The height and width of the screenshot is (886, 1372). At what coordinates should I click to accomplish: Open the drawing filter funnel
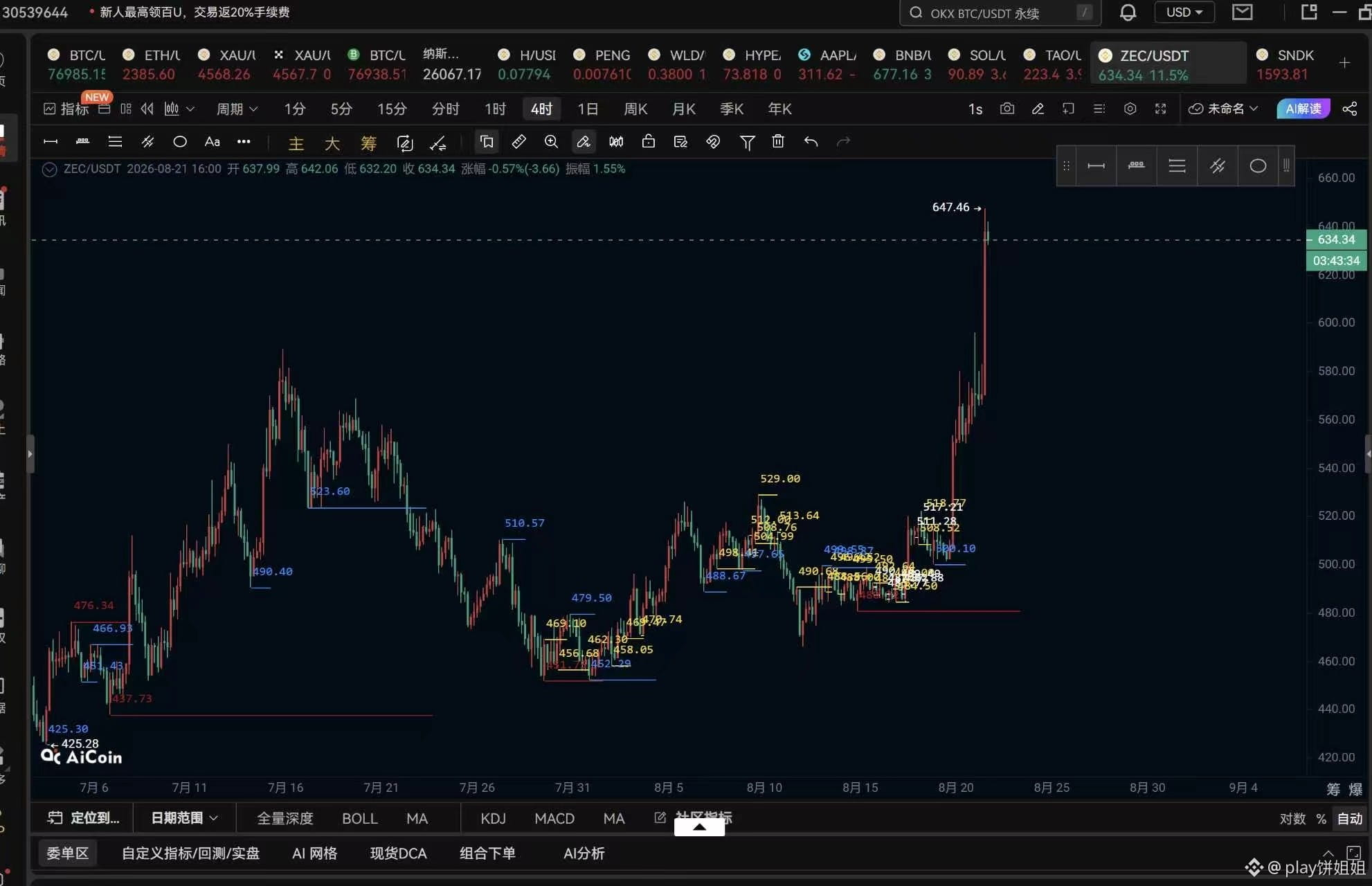747,142
